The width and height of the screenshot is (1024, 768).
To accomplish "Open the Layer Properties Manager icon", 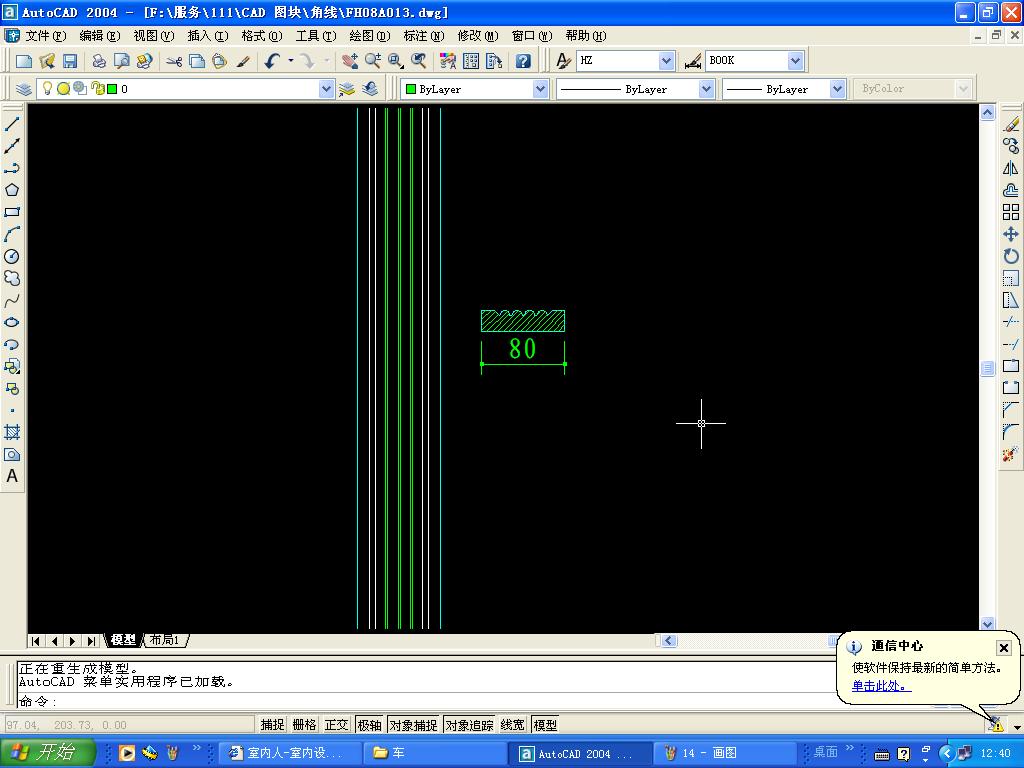I will click(24, 89).
